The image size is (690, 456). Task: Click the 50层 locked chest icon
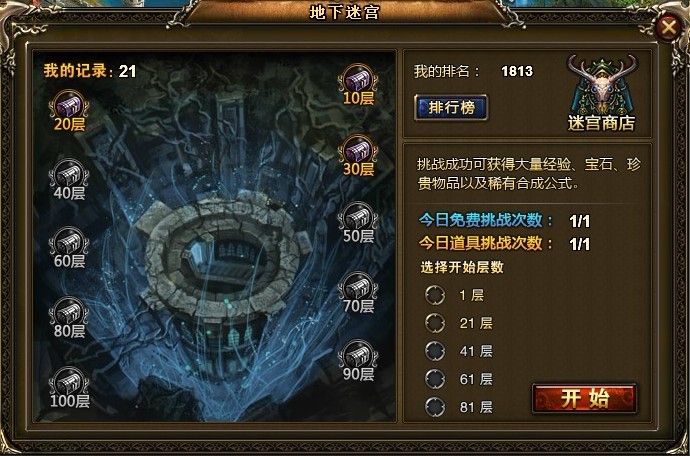(358, 217)
